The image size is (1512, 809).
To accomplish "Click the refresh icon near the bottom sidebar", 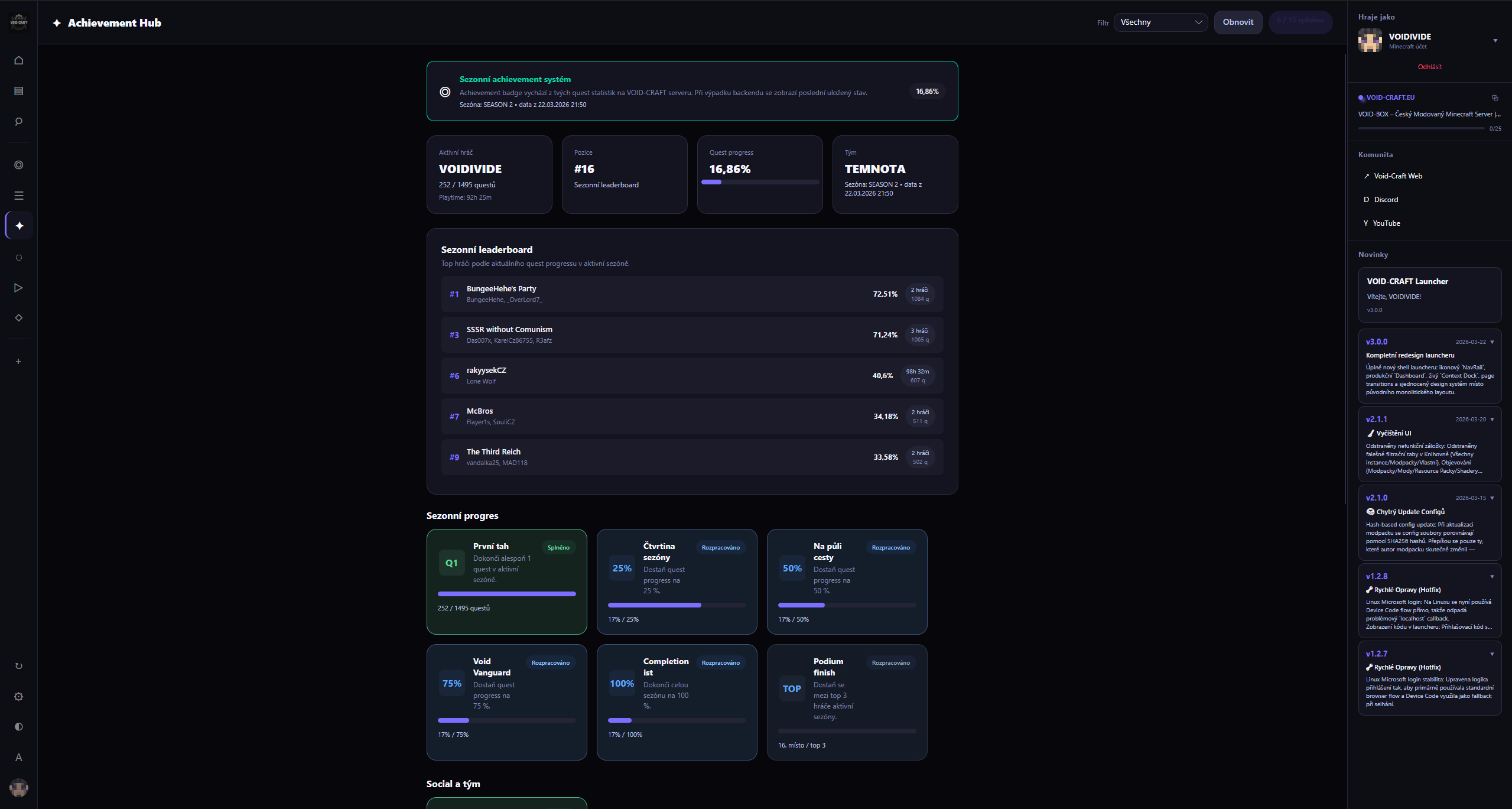I will coord(18,665).
